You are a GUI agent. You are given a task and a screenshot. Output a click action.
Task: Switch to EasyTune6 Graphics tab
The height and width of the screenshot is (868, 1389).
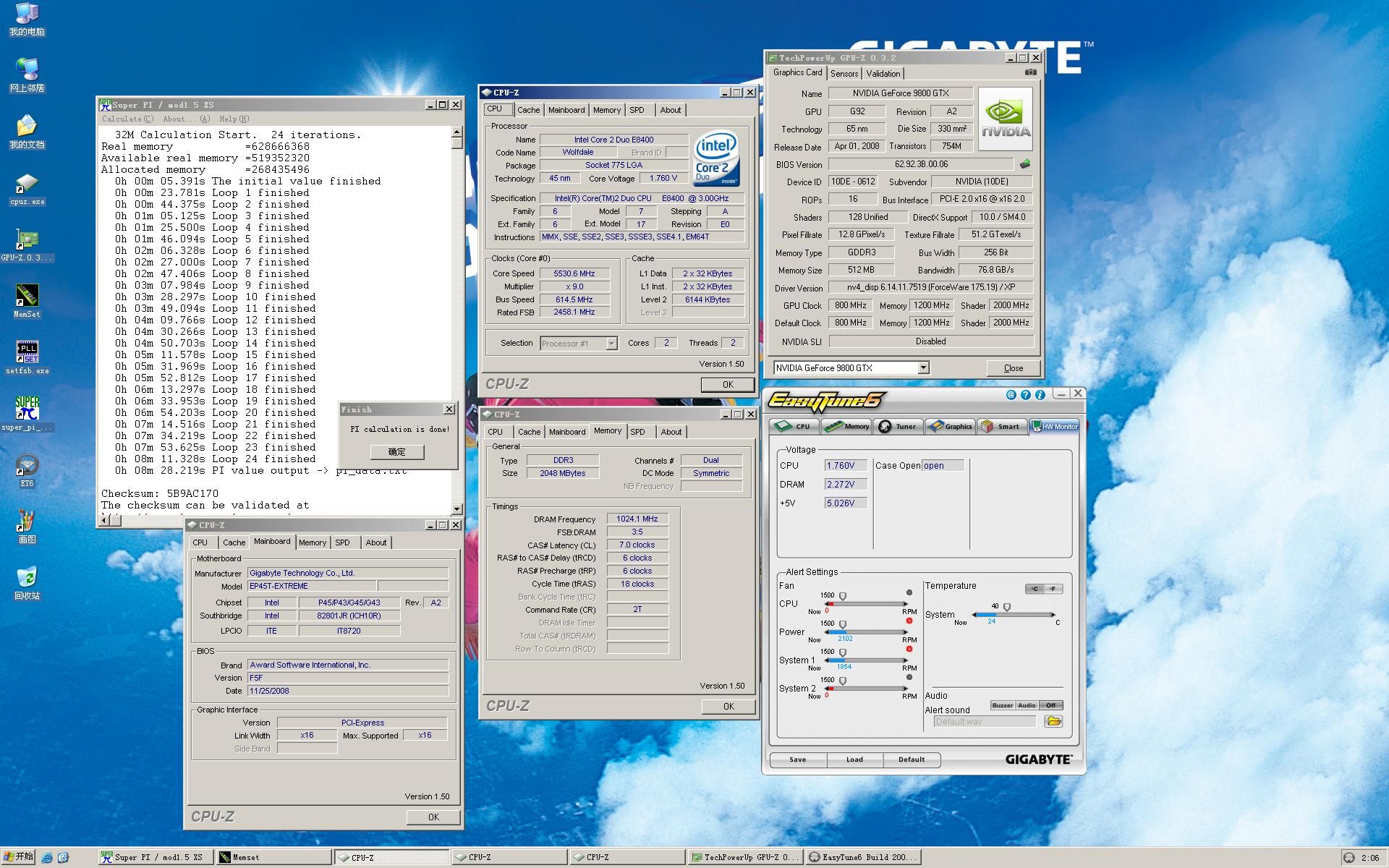tap(949, 427)
